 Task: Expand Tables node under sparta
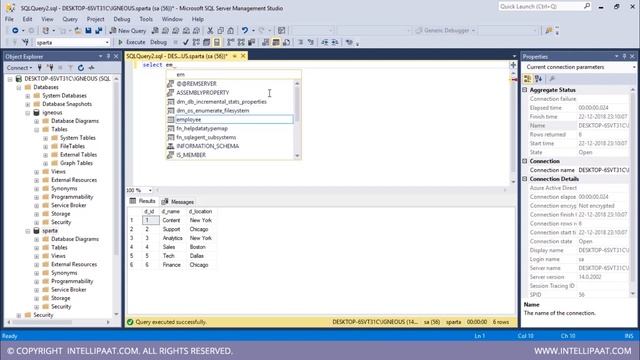point(37,248)
